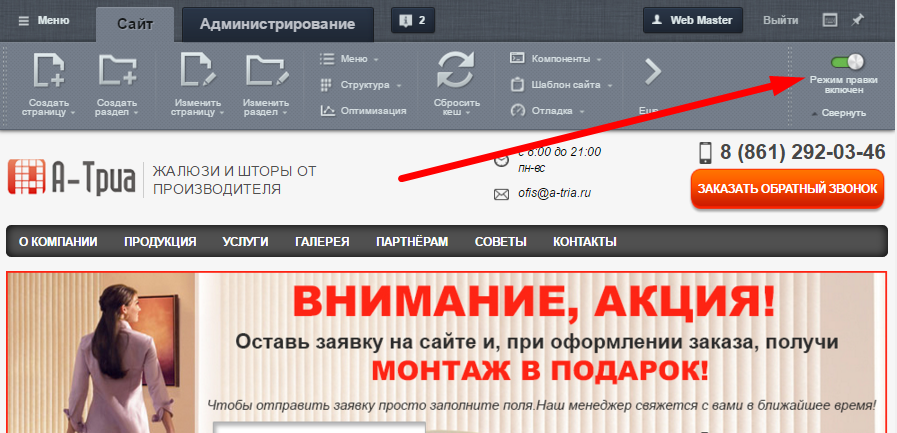Click the Создать раздел folder icon
Screen dimensions: 897x433
coord(117,69)
